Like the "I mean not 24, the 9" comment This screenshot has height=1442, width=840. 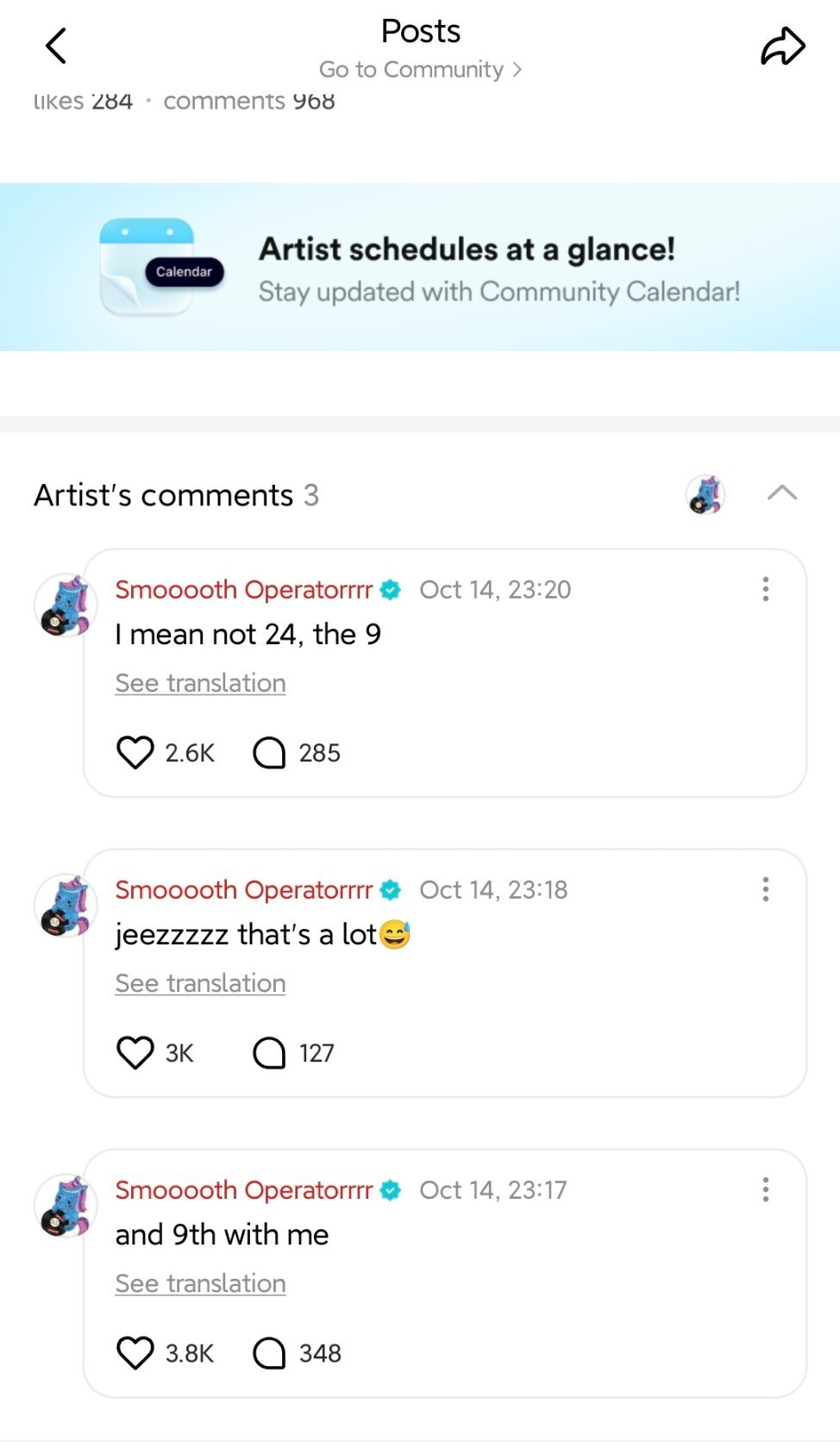click(135, 752)
